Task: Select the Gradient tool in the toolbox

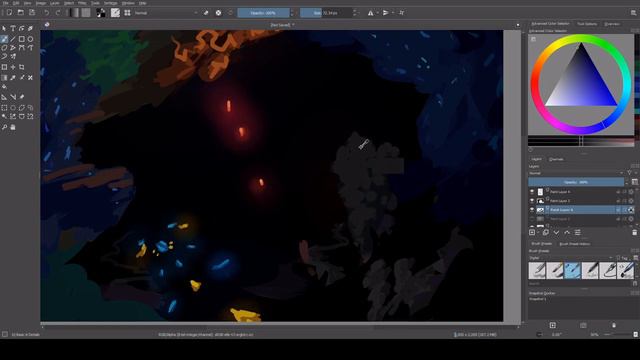Action: (4, 78)
